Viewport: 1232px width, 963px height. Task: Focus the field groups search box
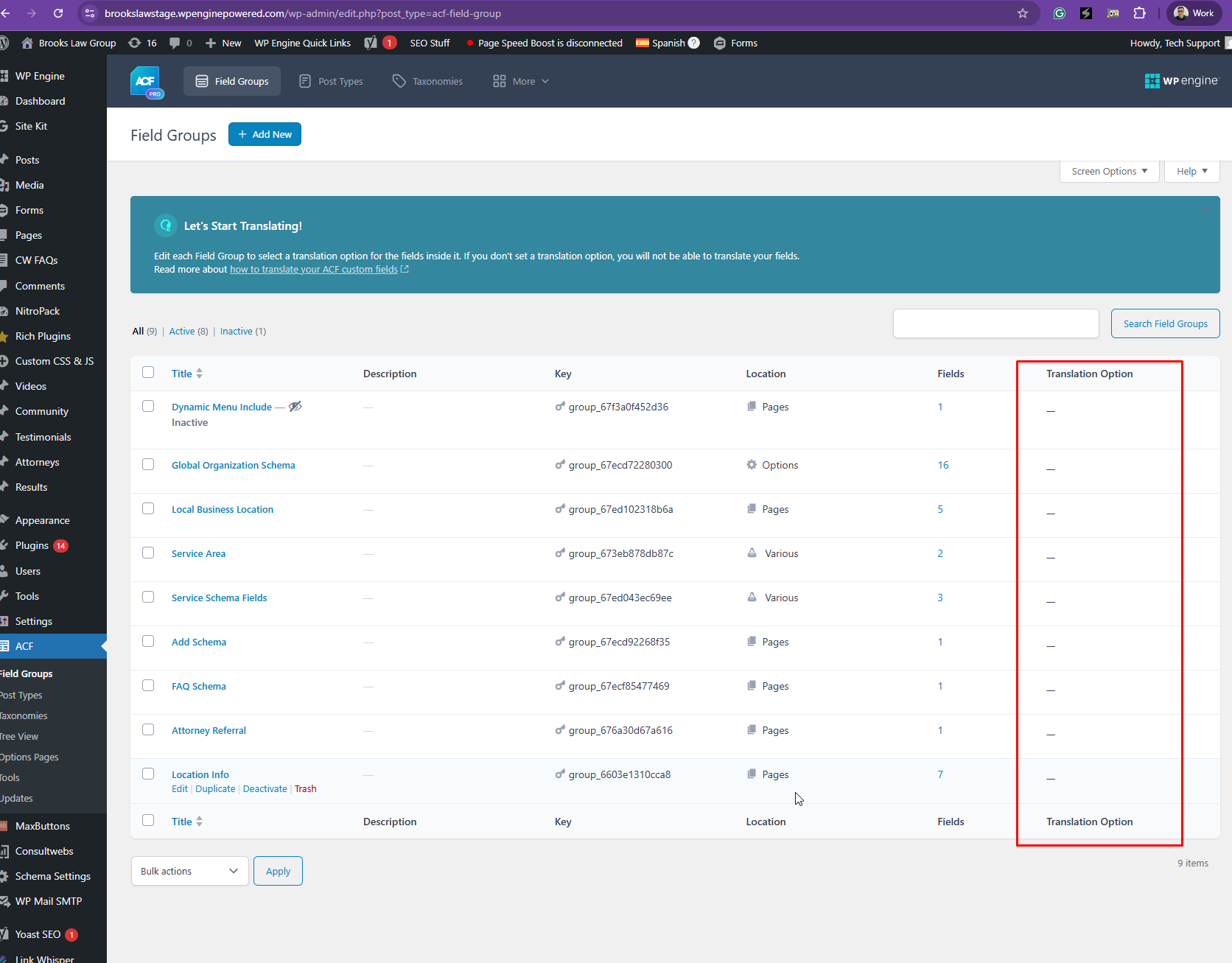pos(995,323)
